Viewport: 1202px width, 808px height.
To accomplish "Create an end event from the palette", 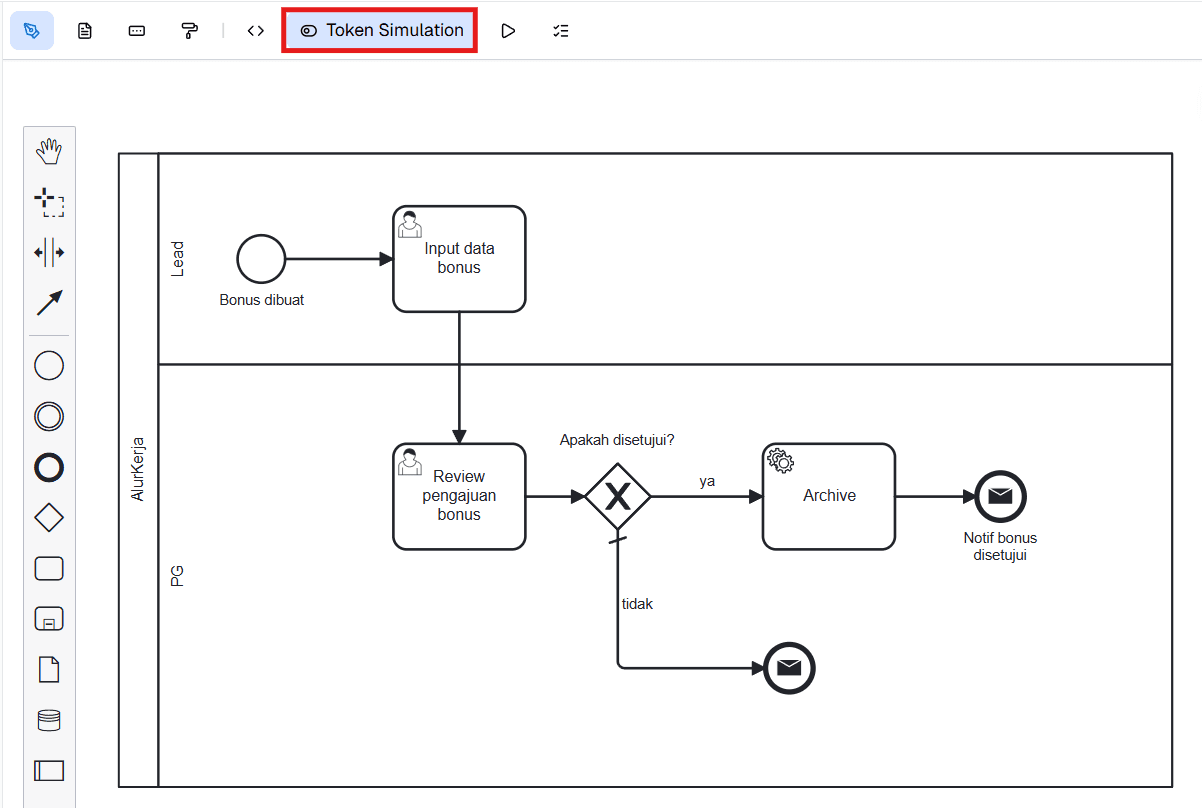I will coord(49,467).
